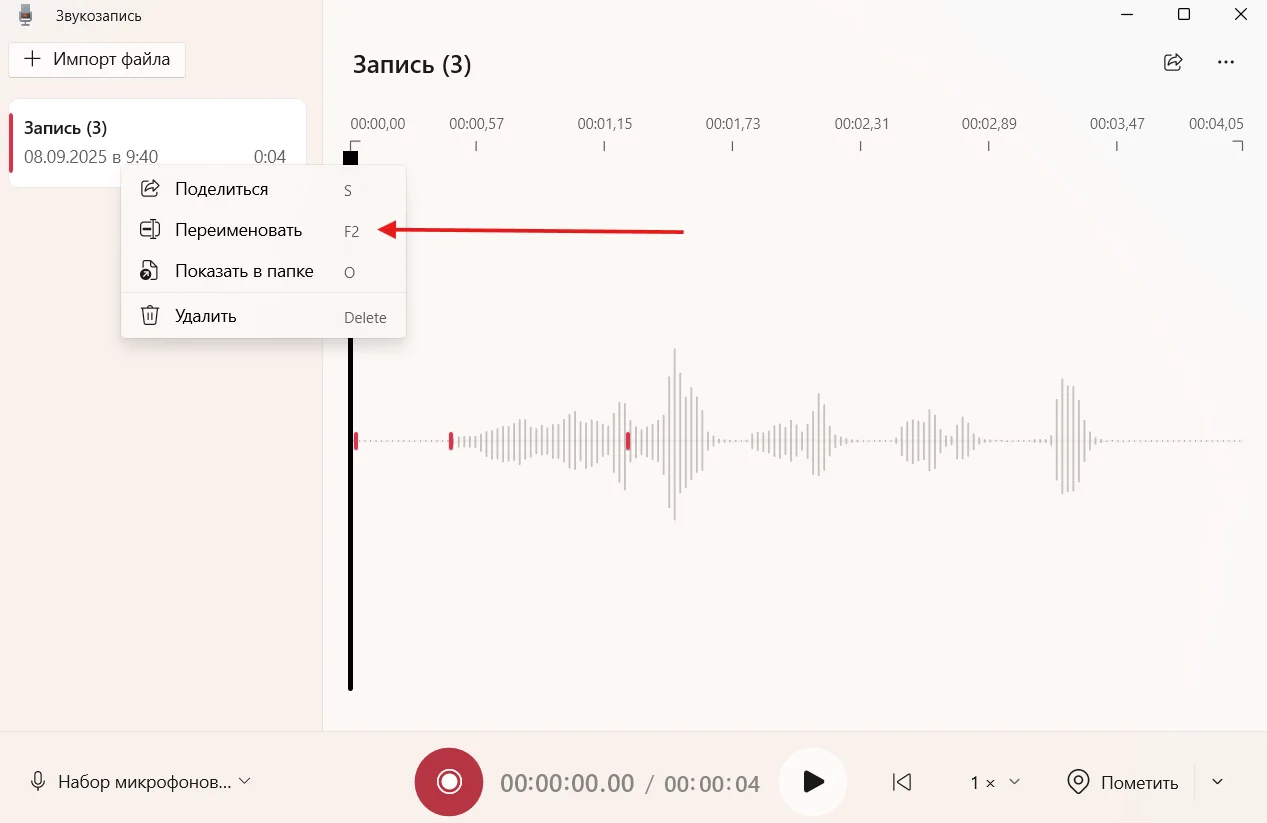
Task: Add a marker with Пометить button
Action: (x=1122, y=782)
